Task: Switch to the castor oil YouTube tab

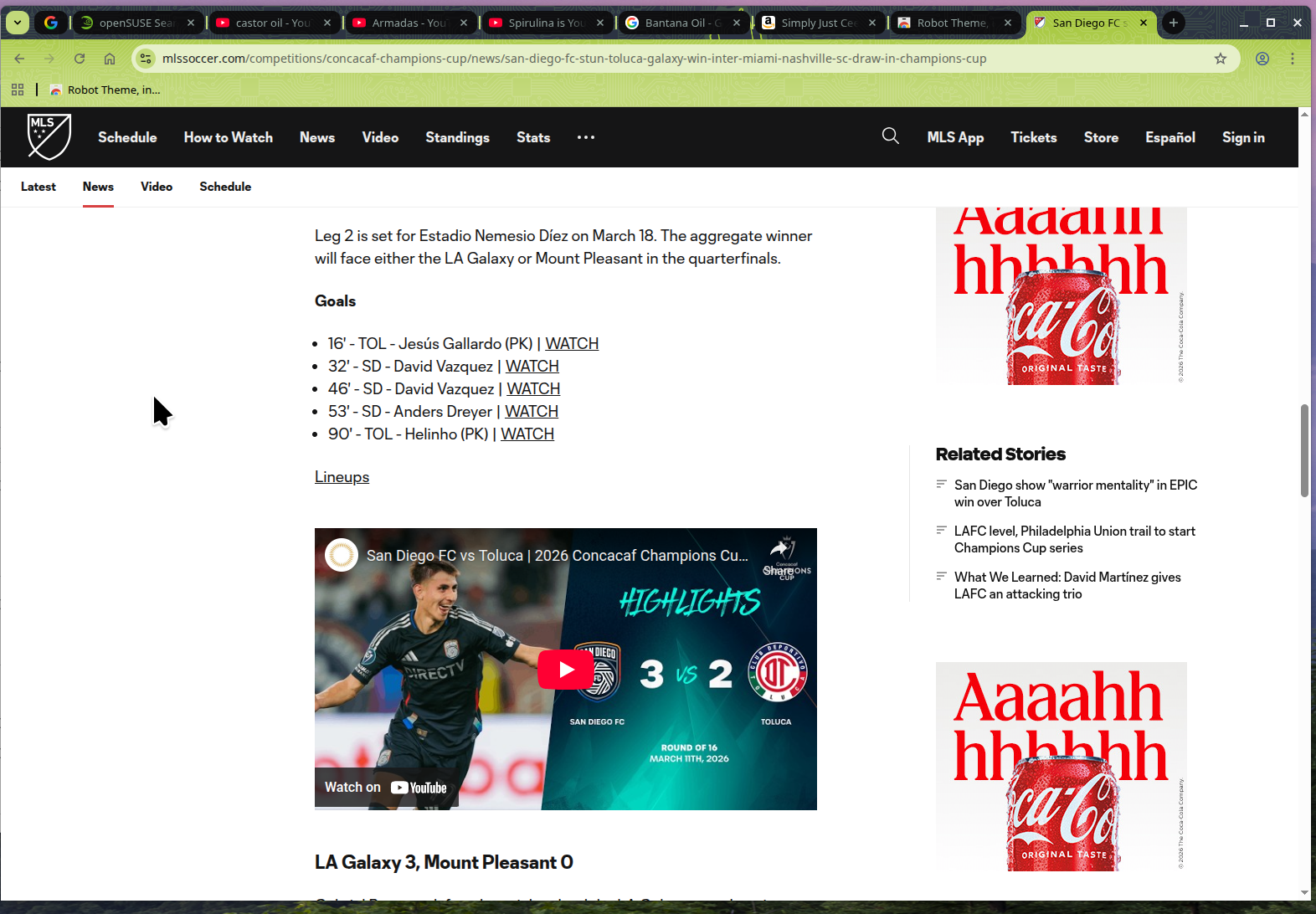Action: pos(275,23)
